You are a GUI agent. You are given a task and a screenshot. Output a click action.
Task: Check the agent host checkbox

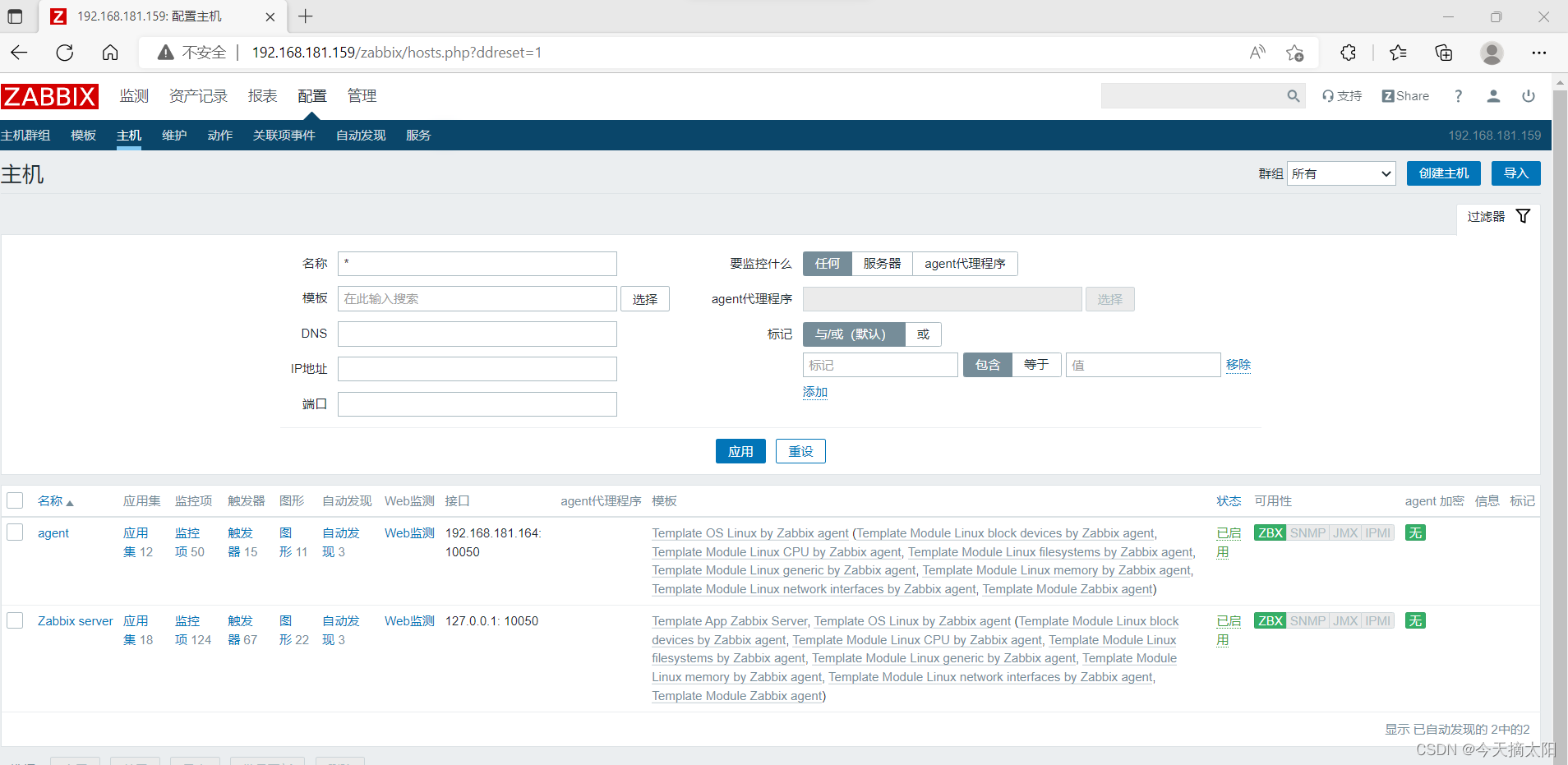(15, 532)
